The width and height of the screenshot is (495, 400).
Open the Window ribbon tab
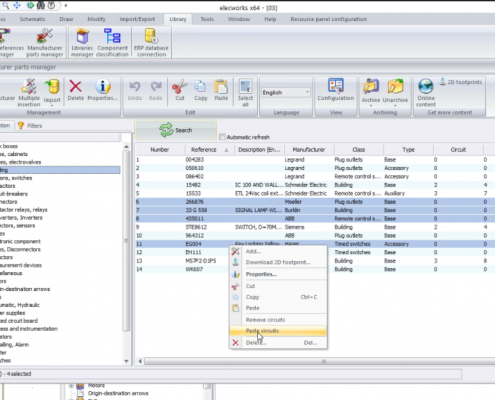pyautogui.click(x=239, y=19)
